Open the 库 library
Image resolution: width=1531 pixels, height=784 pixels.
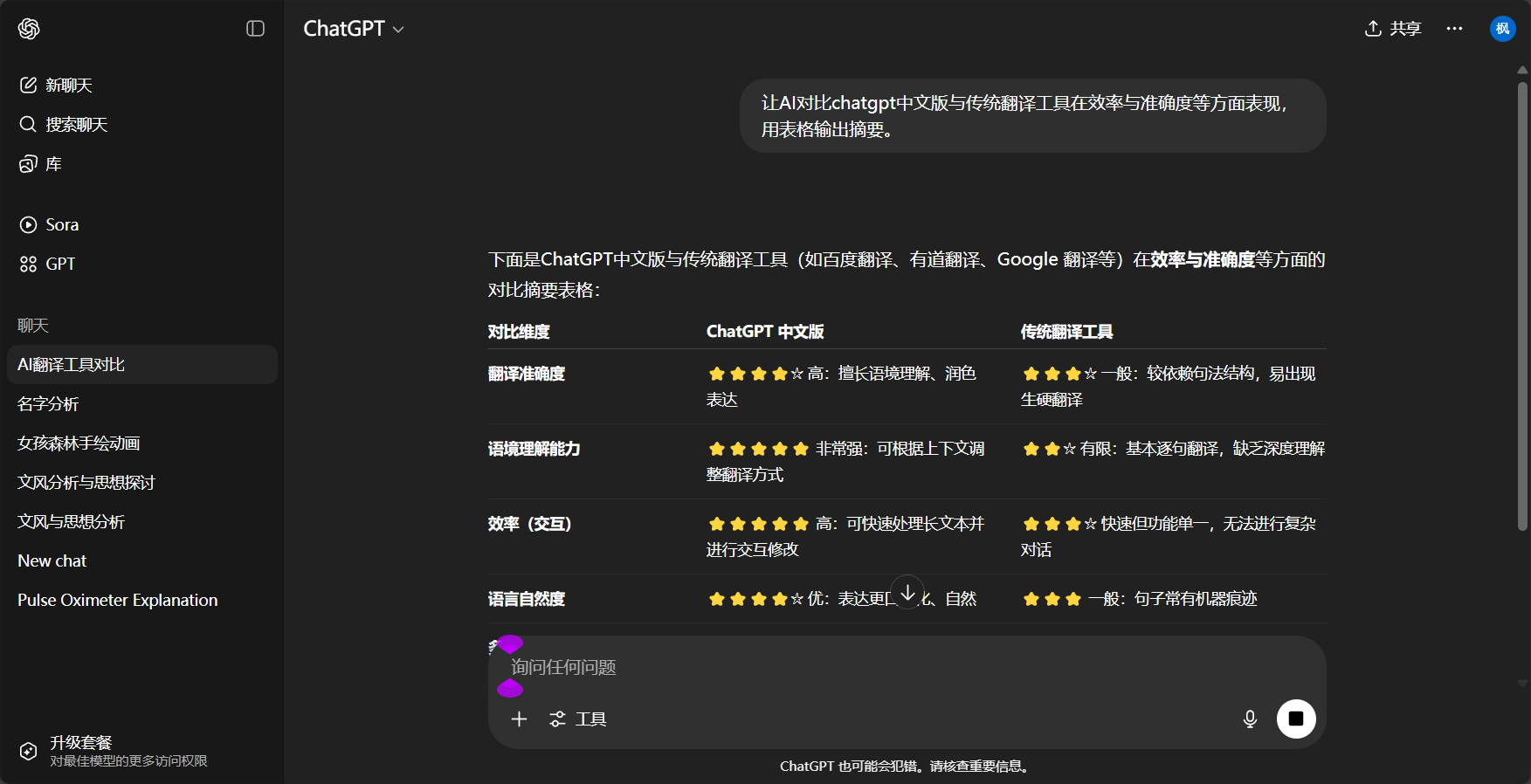coord(142,163)
